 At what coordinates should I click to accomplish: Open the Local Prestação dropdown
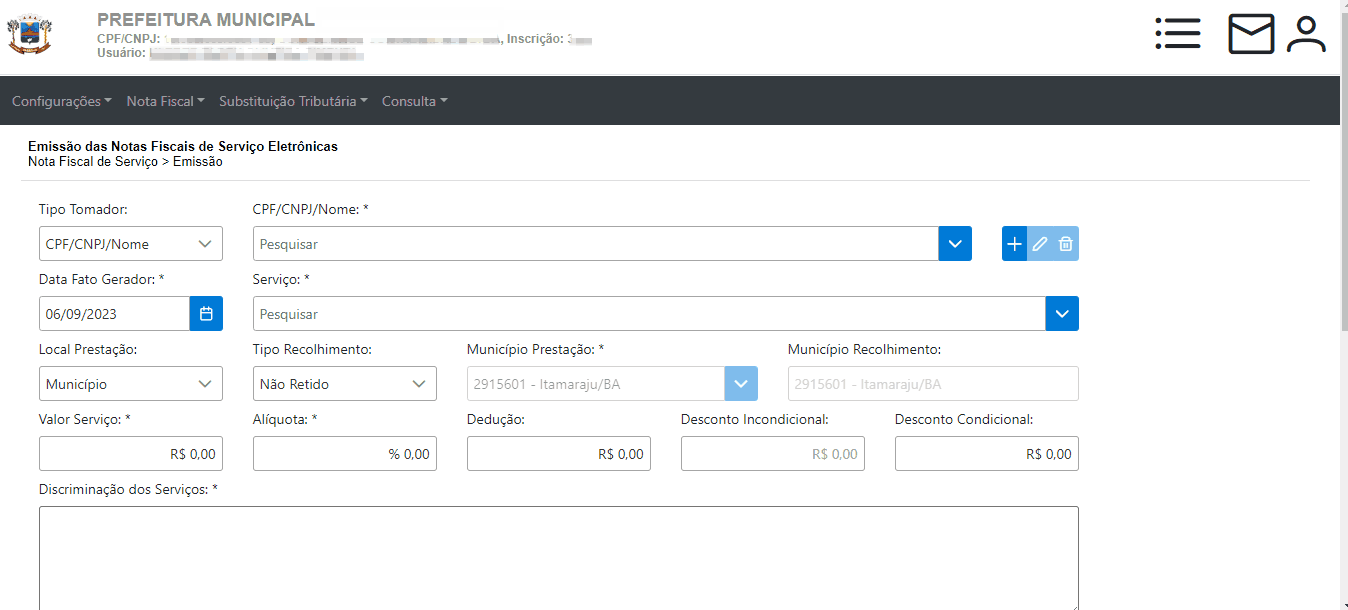click(131, 384)
